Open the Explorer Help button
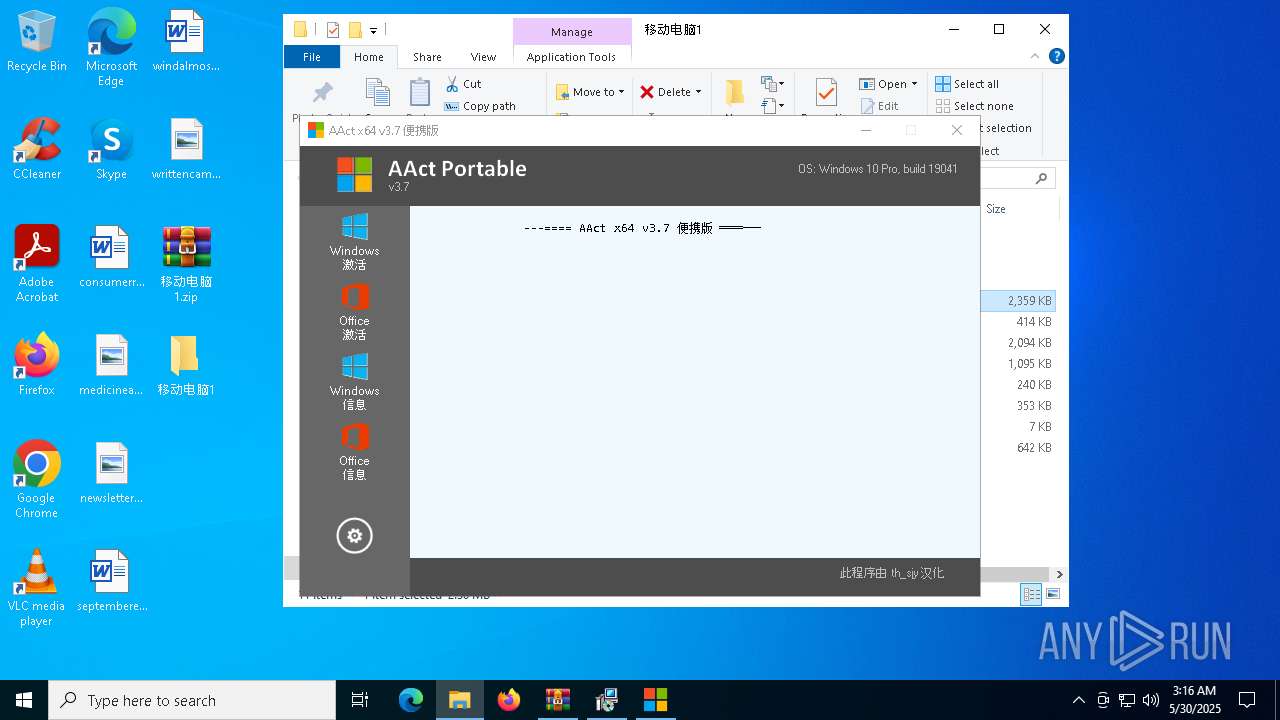 tap(1056, 57)
